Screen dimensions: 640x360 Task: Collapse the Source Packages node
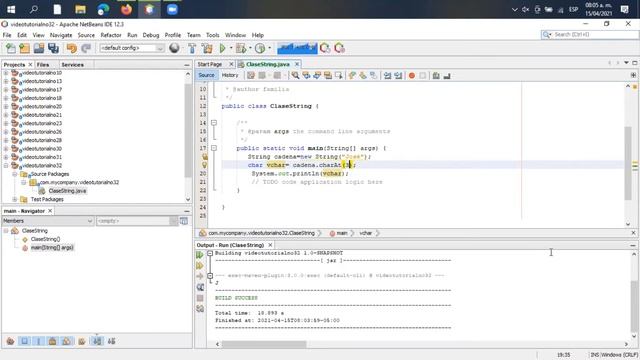coord(15,174)
